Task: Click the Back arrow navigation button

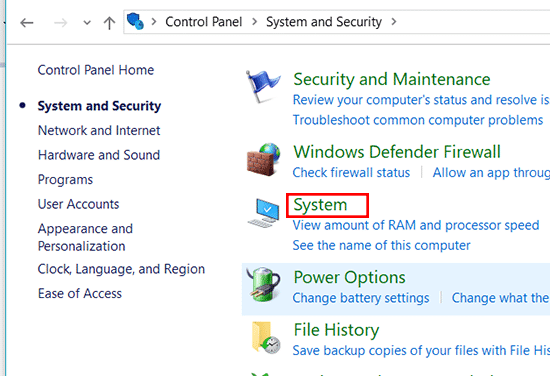Action: [x=27, y=23]
